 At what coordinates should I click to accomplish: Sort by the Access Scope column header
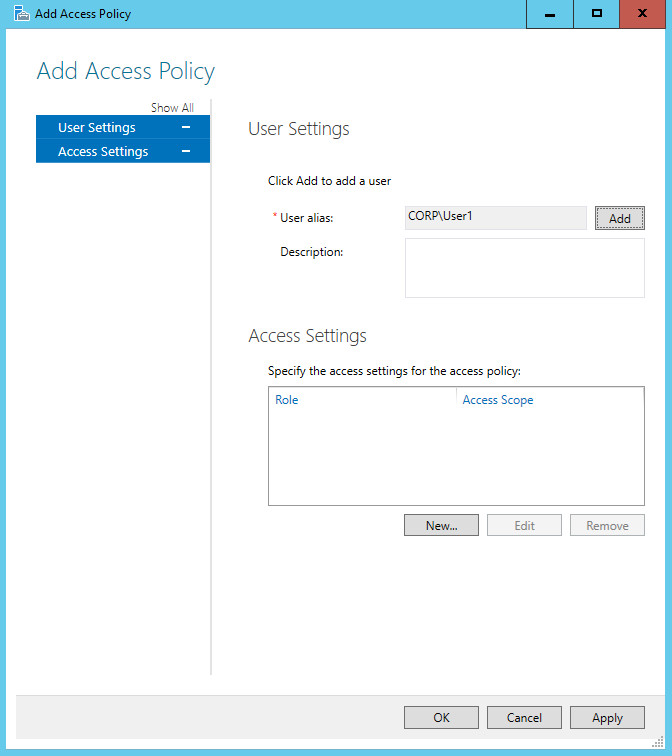[x=497, y=400]
